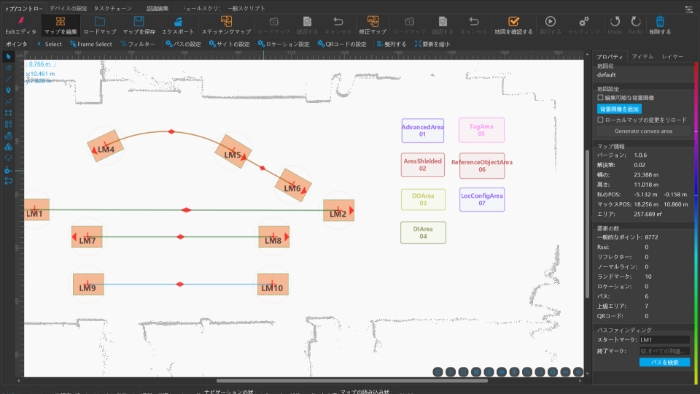Click the Generate convex area button

click(643, 131)
